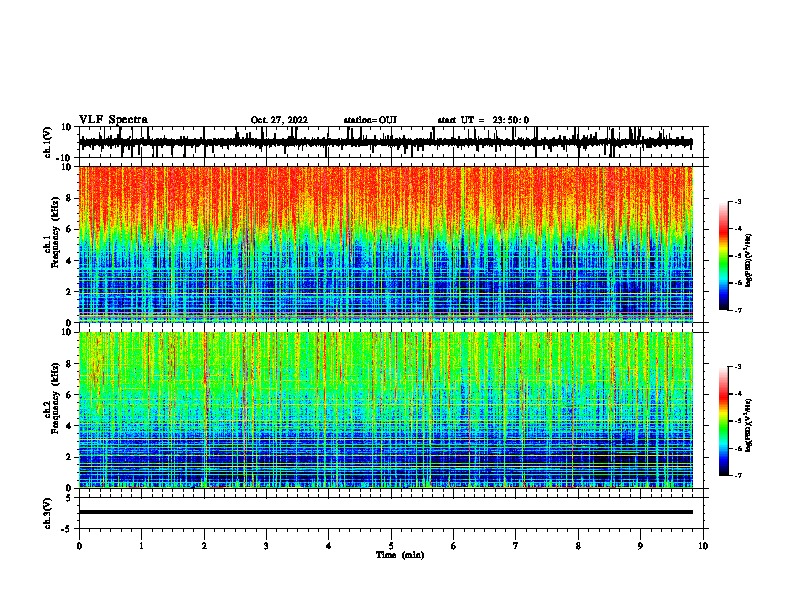
Task: Click the time axis tick label "6"
Action: tap(454, 546)
